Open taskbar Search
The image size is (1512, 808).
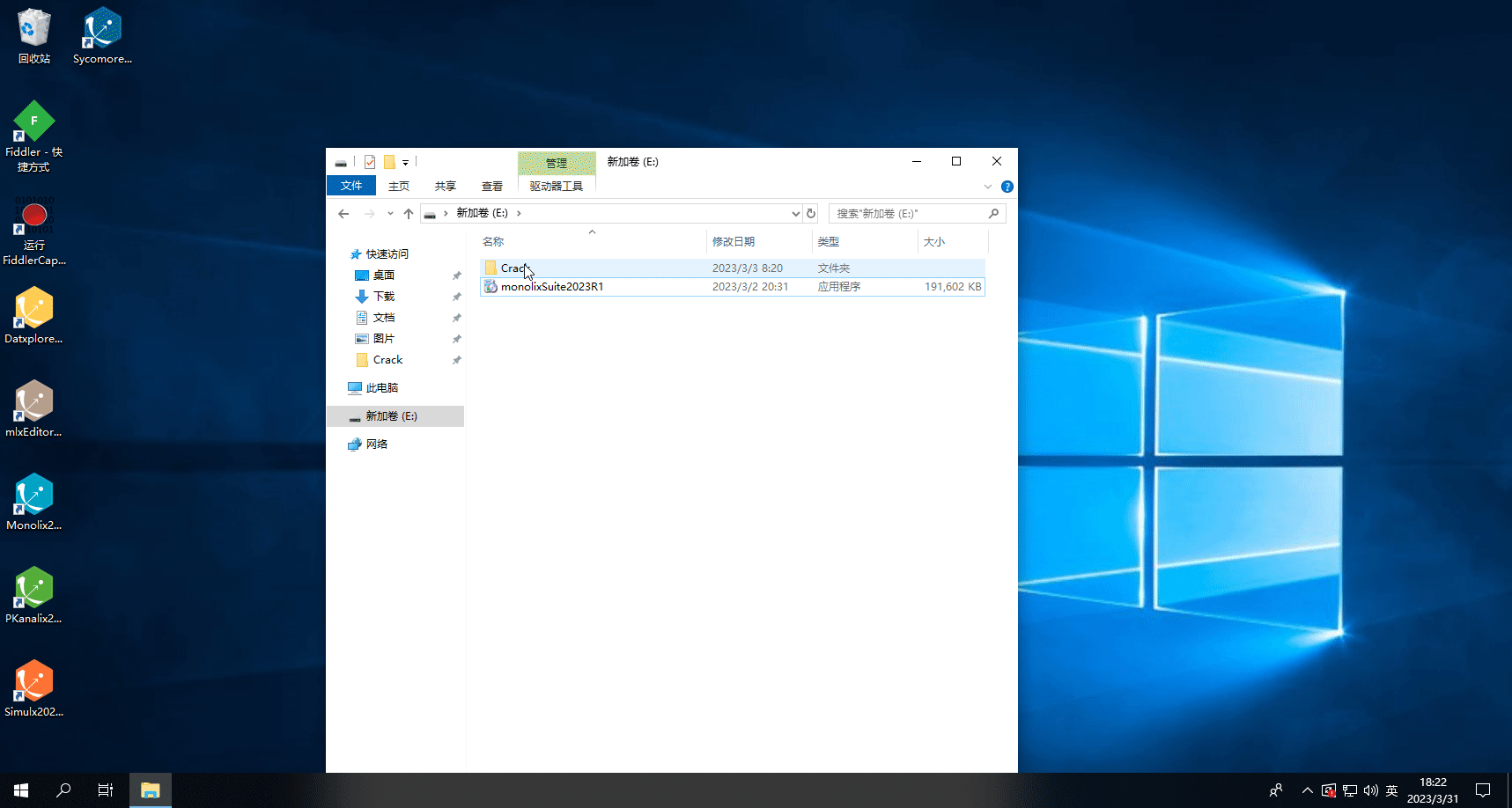(63, 790)
